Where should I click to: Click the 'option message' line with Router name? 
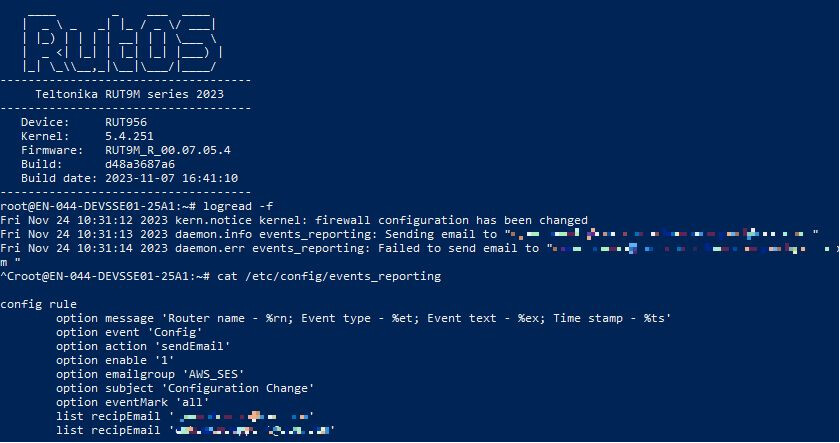point(363,318)
